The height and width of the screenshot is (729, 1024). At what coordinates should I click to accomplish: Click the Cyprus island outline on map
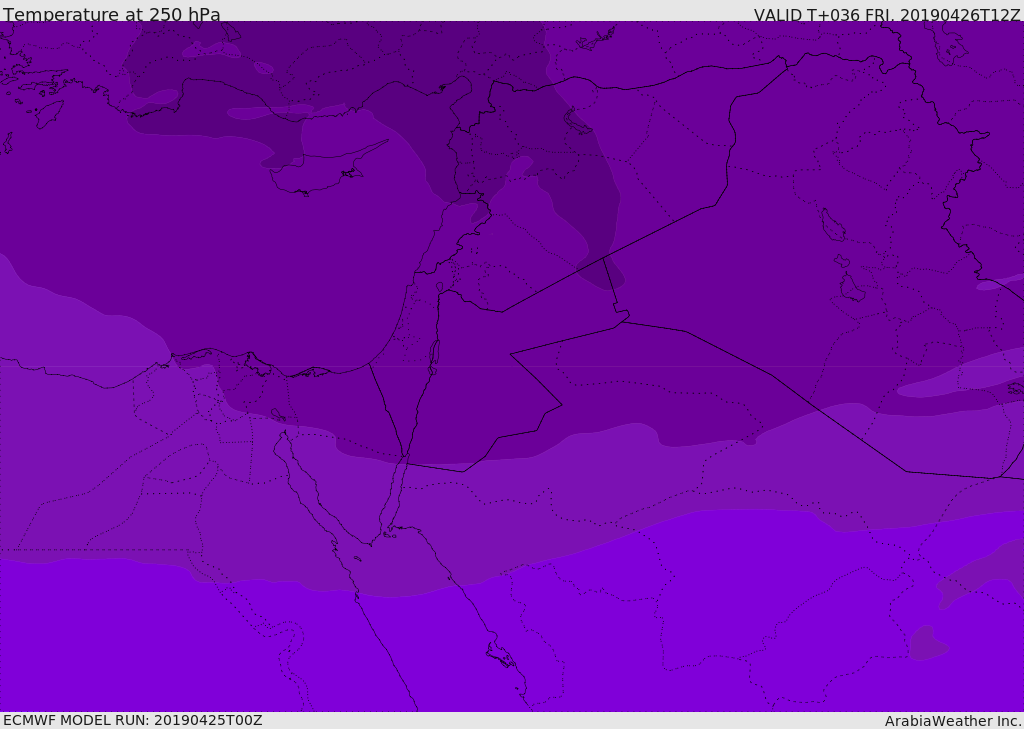[x=327, y=169]
